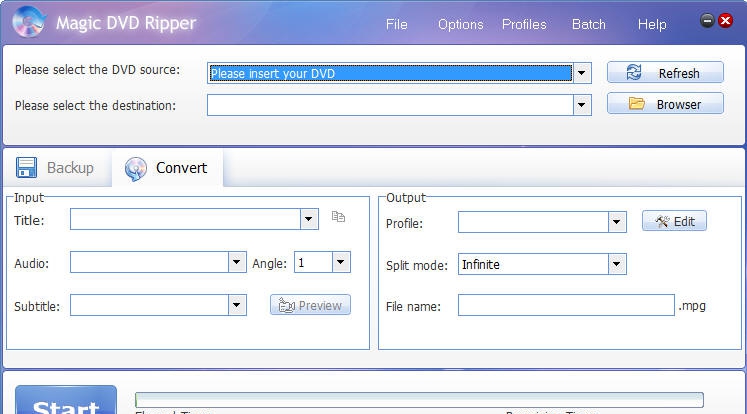Open the File menu
Viewport: 747px width, 414px height.
pyautogui.click(x=396, y=24)
